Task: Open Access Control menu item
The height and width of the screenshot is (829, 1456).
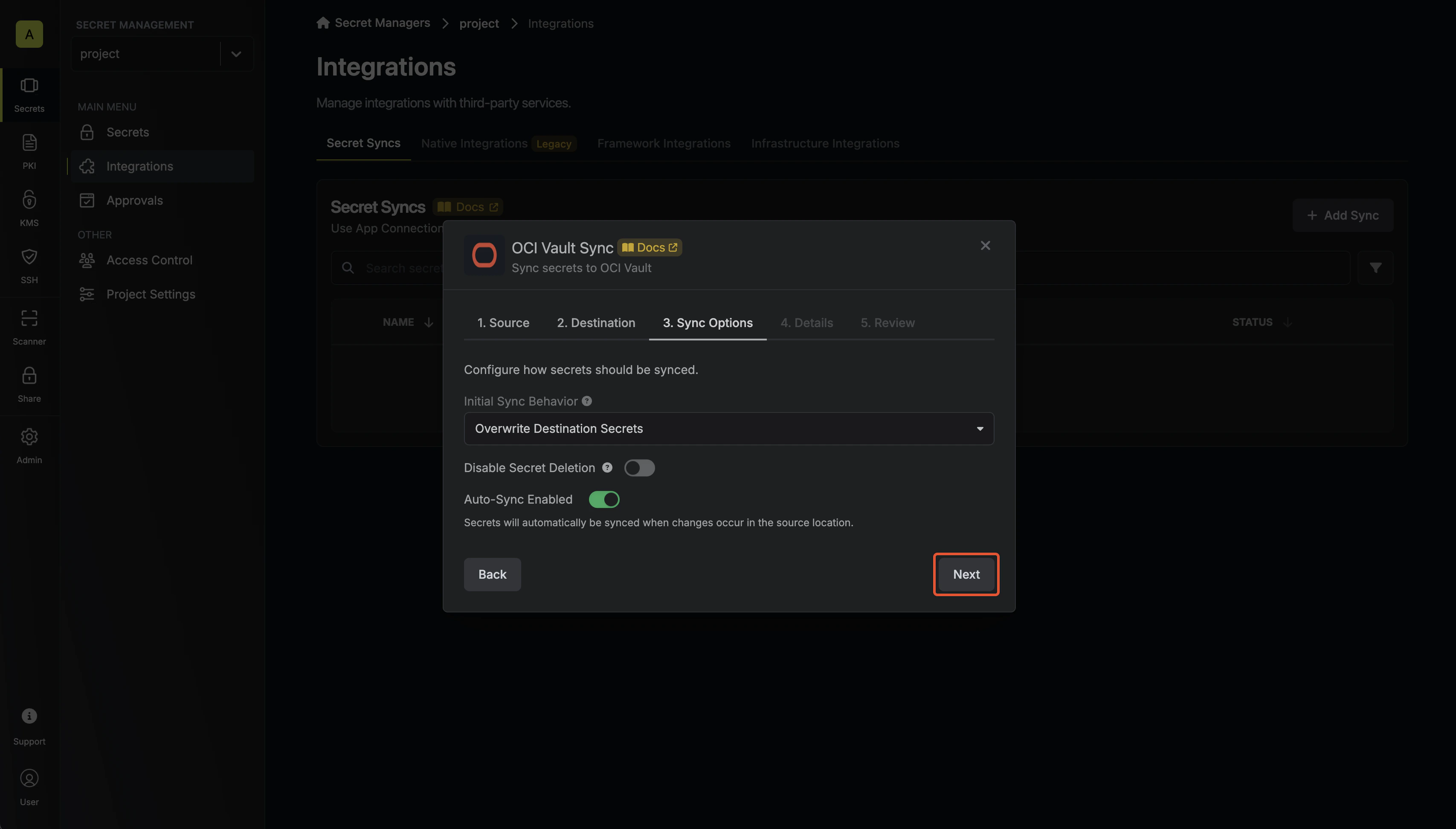Action: [162, 260]
